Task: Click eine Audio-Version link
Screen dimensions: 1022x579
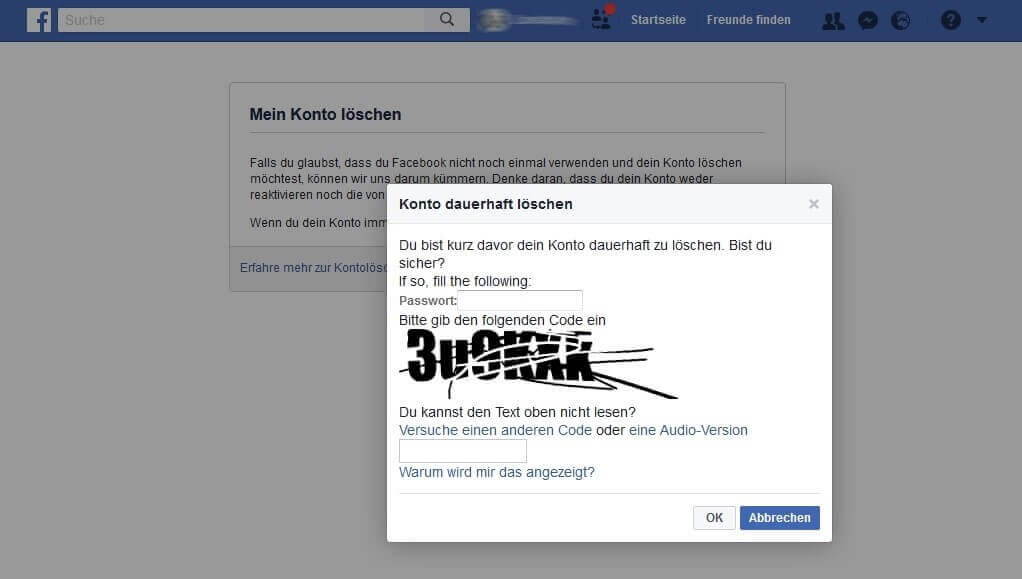Action: [688, 430]
